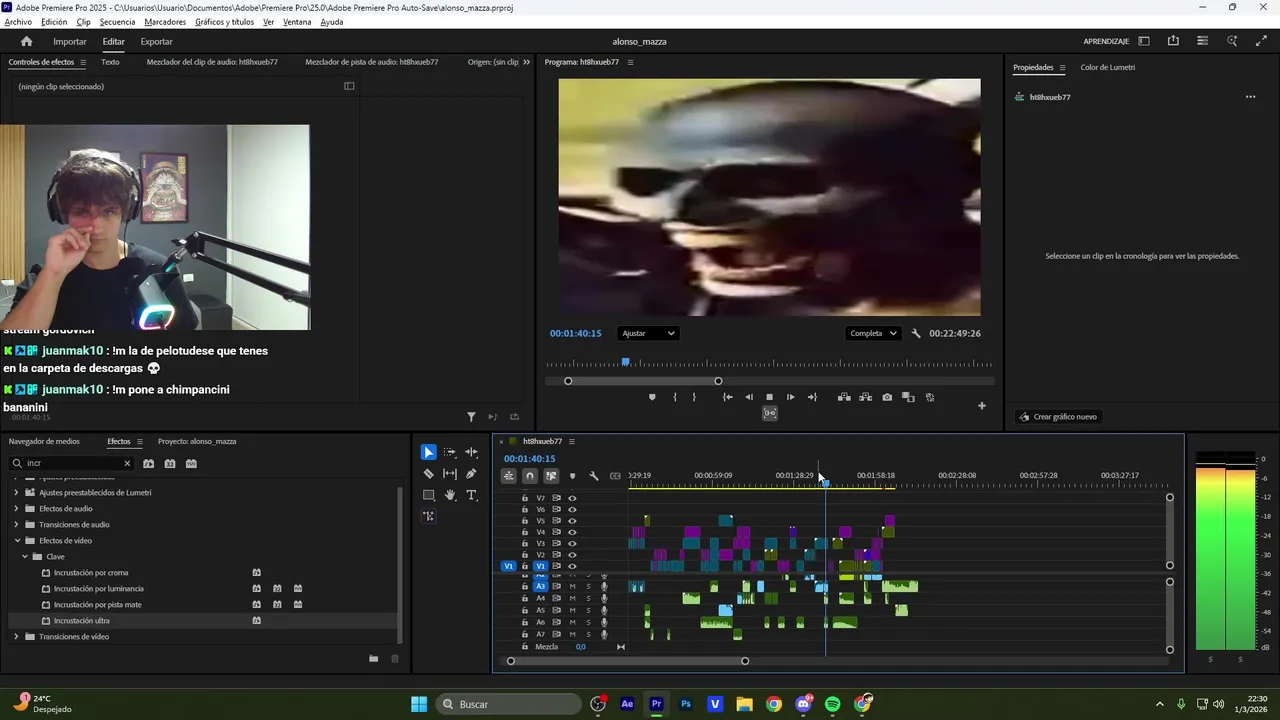Open Spotify from the taskbar

pos(833,704)
